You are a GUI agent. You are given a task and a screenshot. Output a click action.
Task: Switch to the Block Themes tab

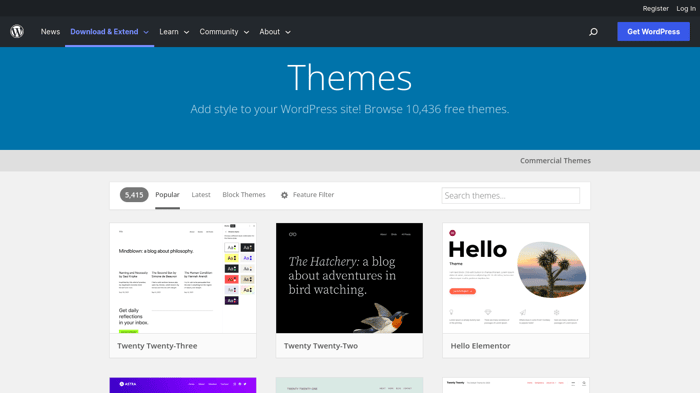244,195
